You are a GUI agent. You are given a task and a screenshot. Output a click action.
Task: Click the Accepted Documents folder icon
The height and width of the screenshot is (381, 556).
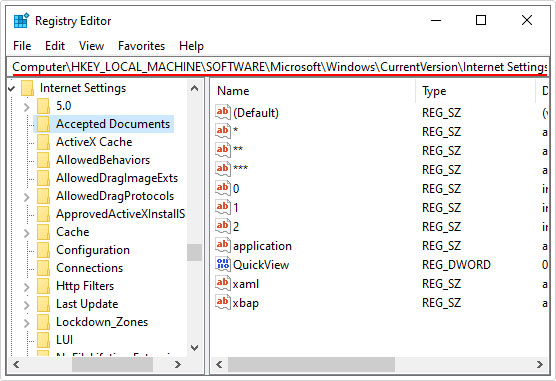click(43, 124)
